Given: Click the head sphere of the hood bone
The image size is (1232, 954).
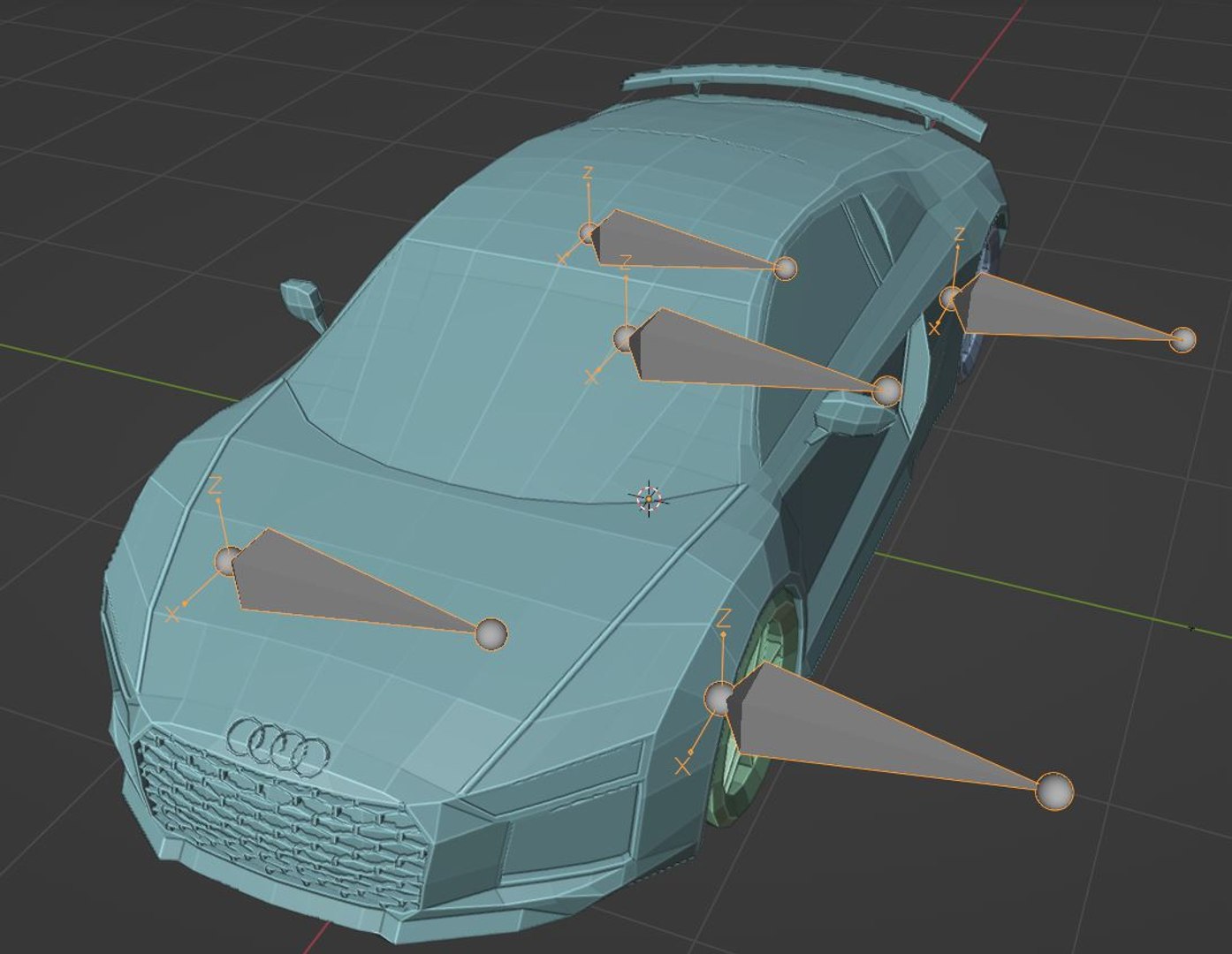Looking at the screenshot, I should (229, 560).
